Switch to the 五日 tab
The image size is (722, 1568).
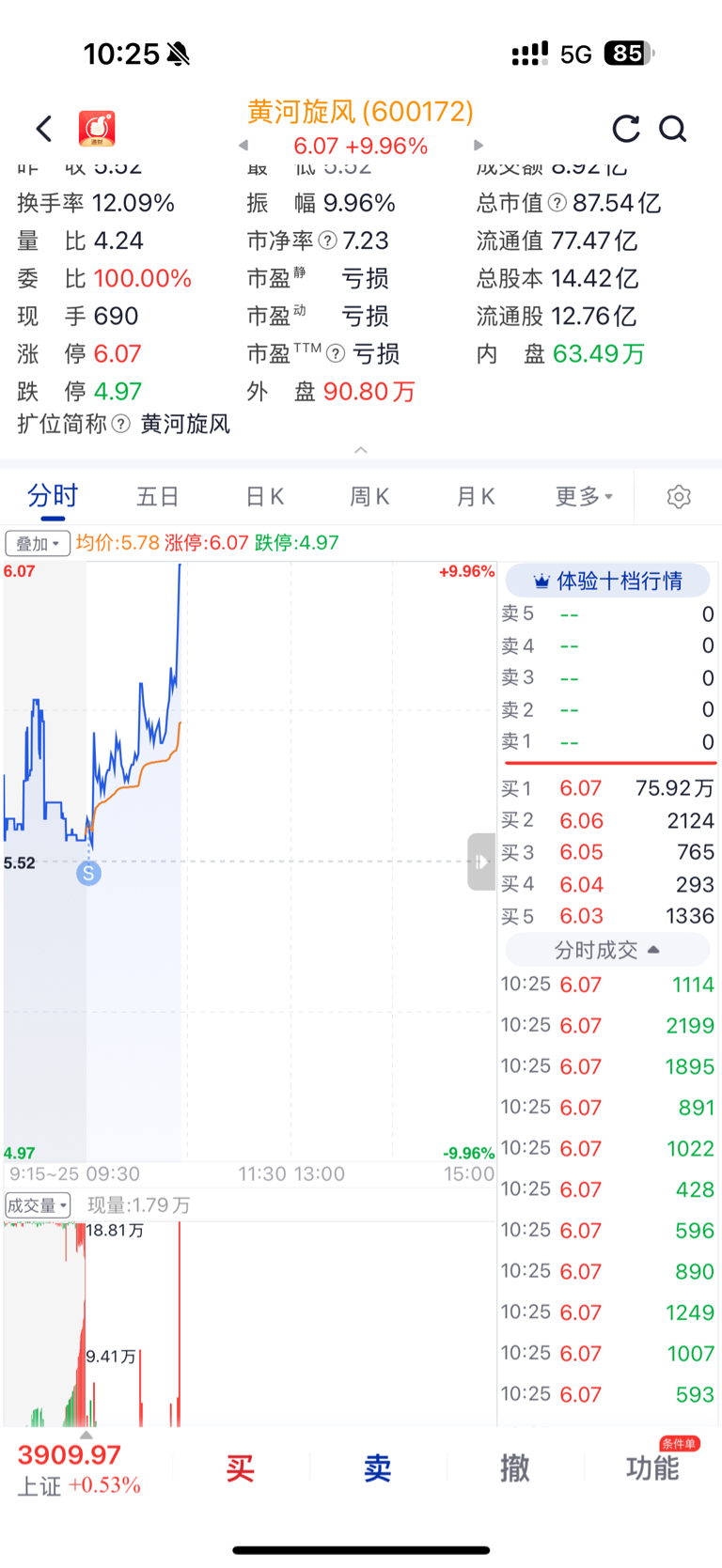point(157,496)
